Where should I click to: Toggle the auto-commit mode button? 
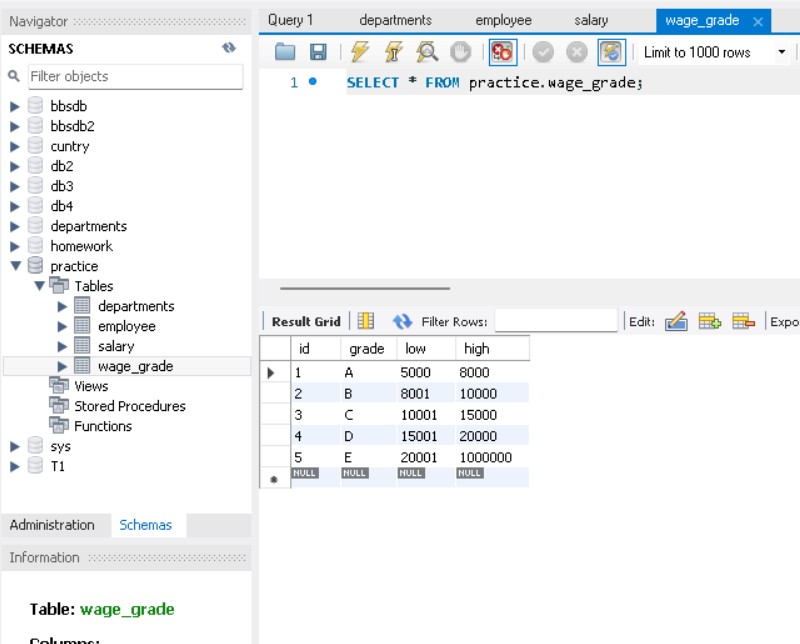611,52
